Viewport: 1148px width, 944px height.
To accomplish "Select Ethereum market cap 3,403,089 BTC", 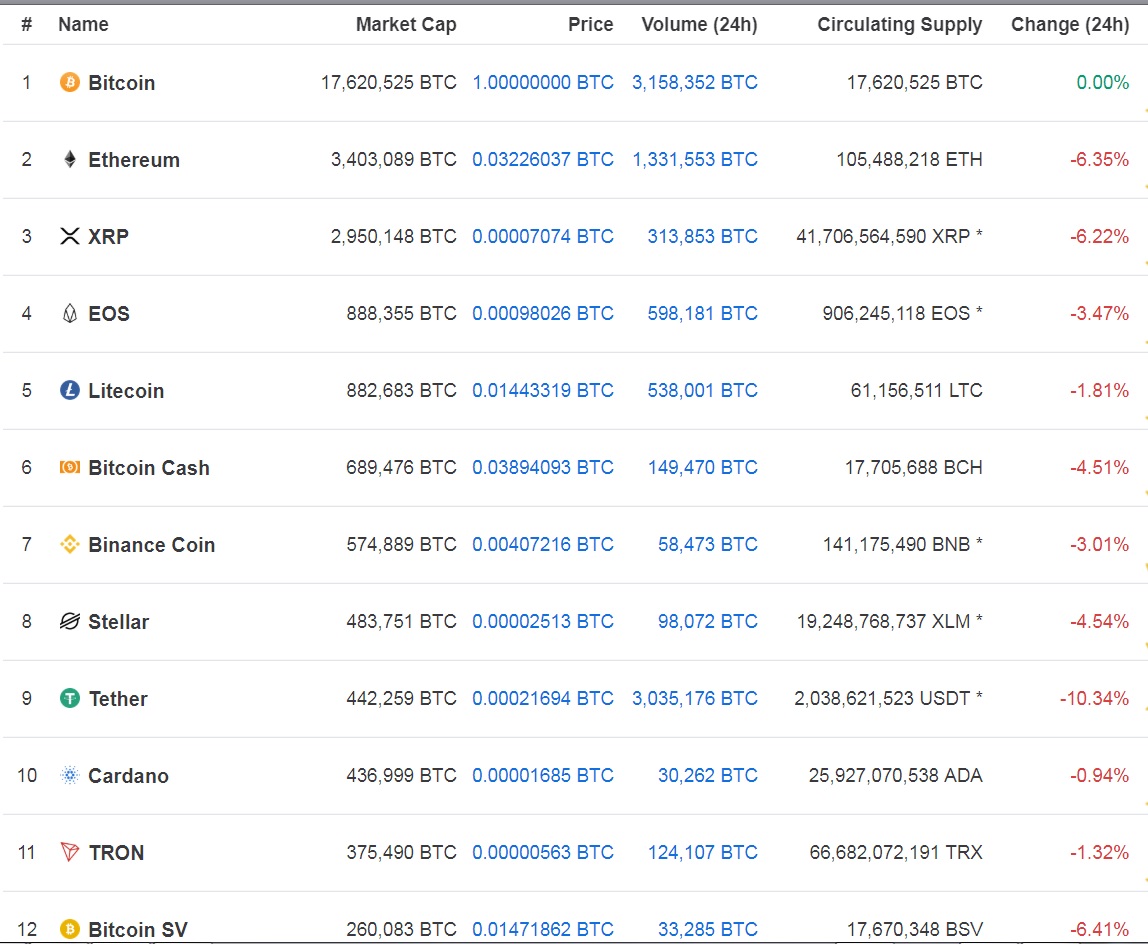I will [x=393, y=159].
